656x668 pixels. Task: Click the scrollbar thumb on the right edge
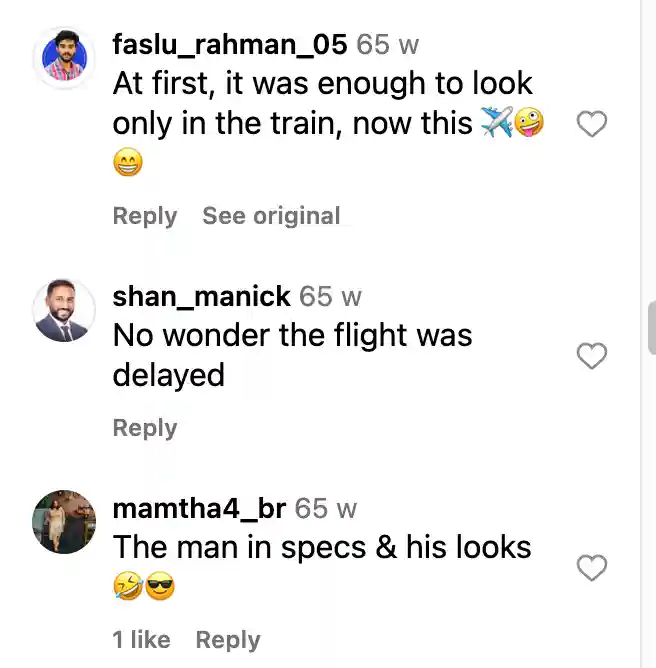(x=651, y=330)
